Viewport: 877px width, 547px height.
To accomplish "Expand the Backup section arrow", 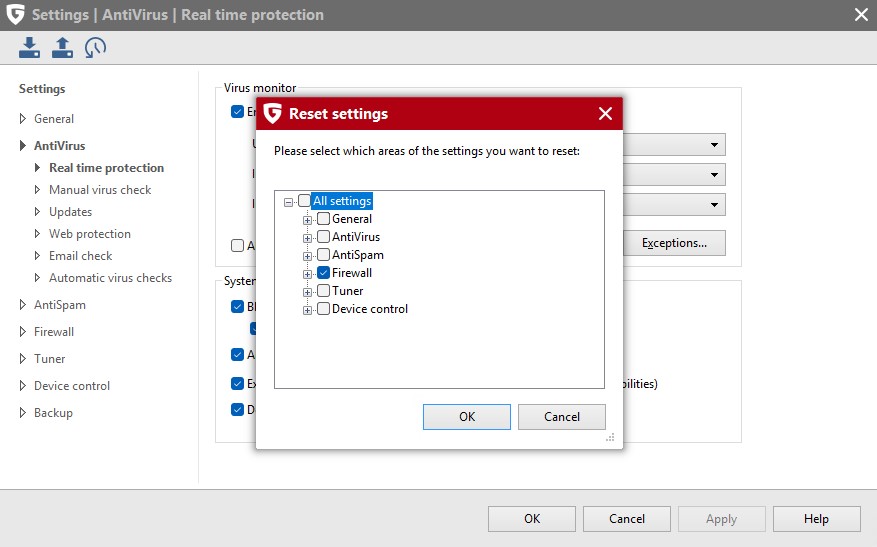I will pos(22,413).
